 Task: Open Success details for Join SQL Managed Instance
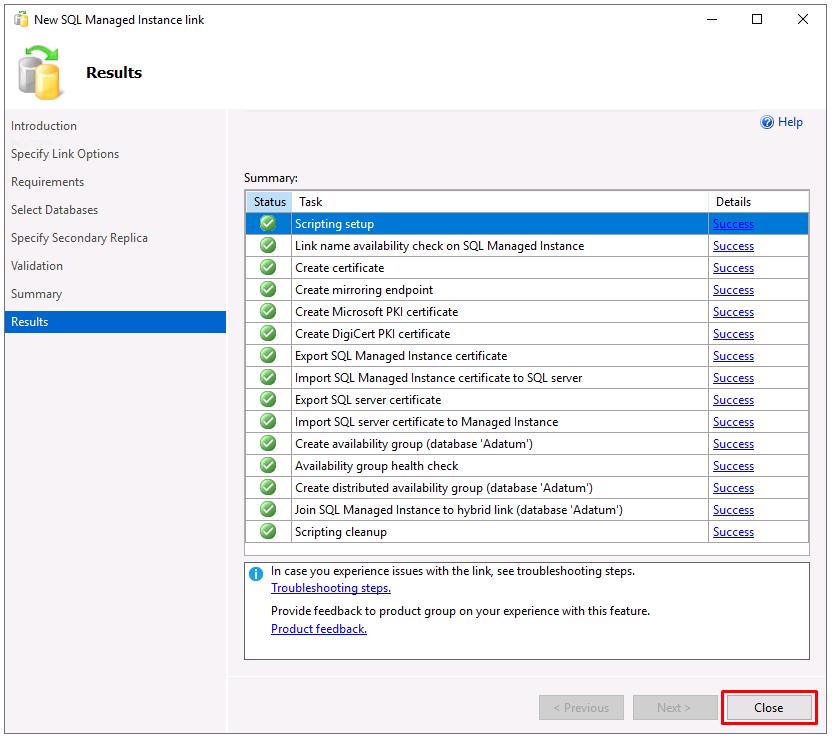click(733, 510)
